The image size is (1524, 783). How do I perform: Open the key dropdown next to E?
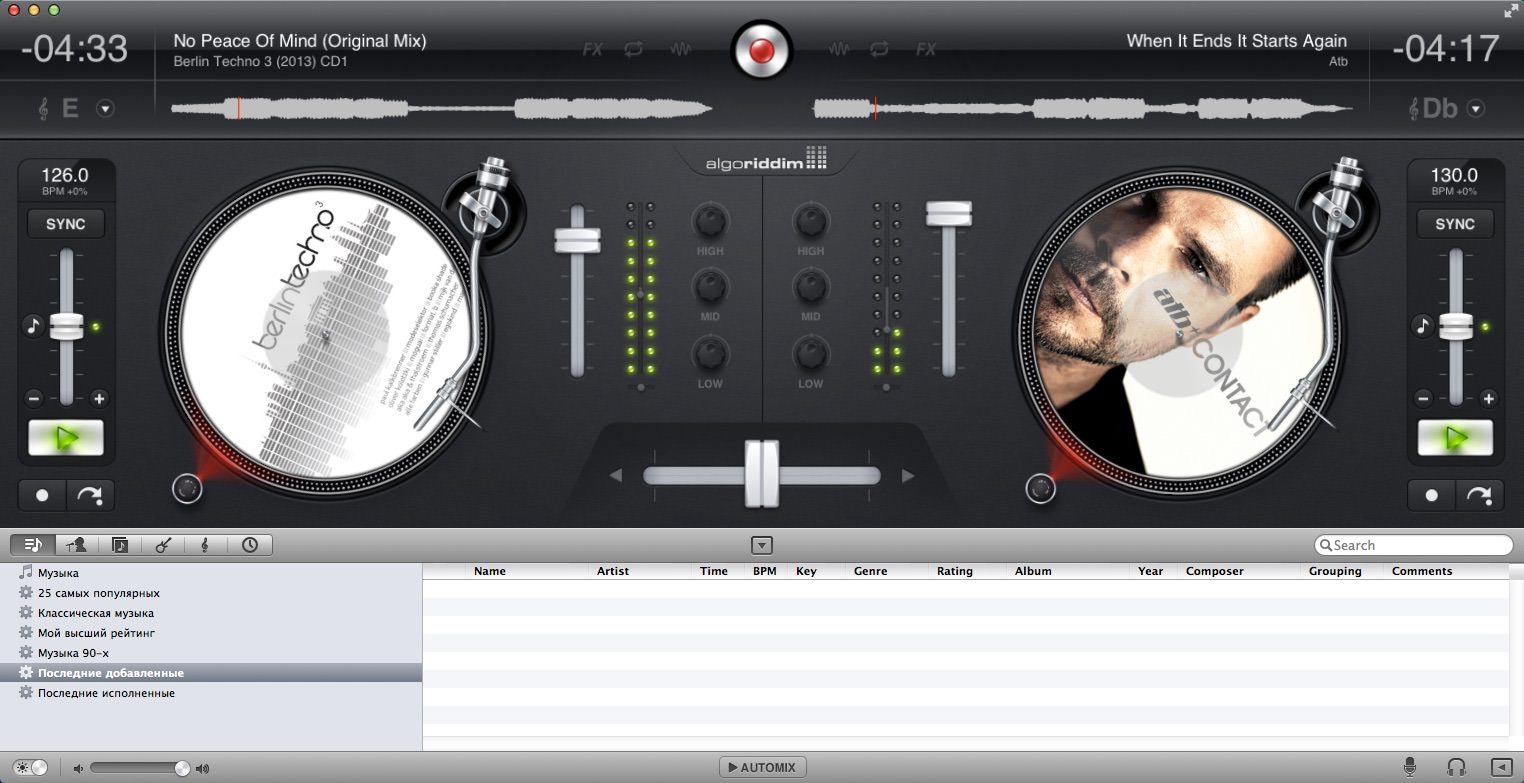pyautogui.click(x=105, y=109)
